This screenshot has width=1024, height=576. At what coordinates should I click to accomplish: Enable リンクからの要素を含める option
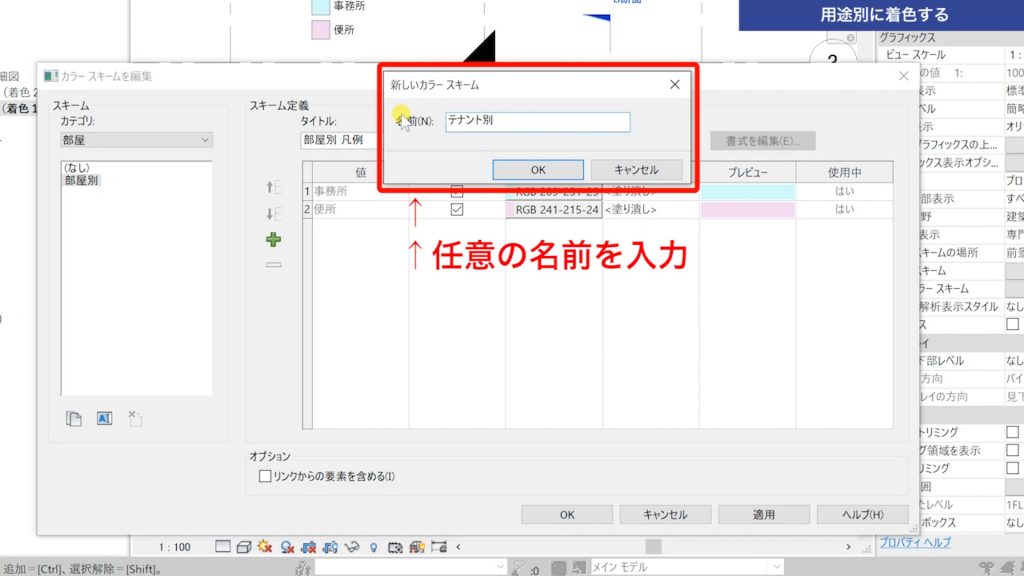coord(264,476)
